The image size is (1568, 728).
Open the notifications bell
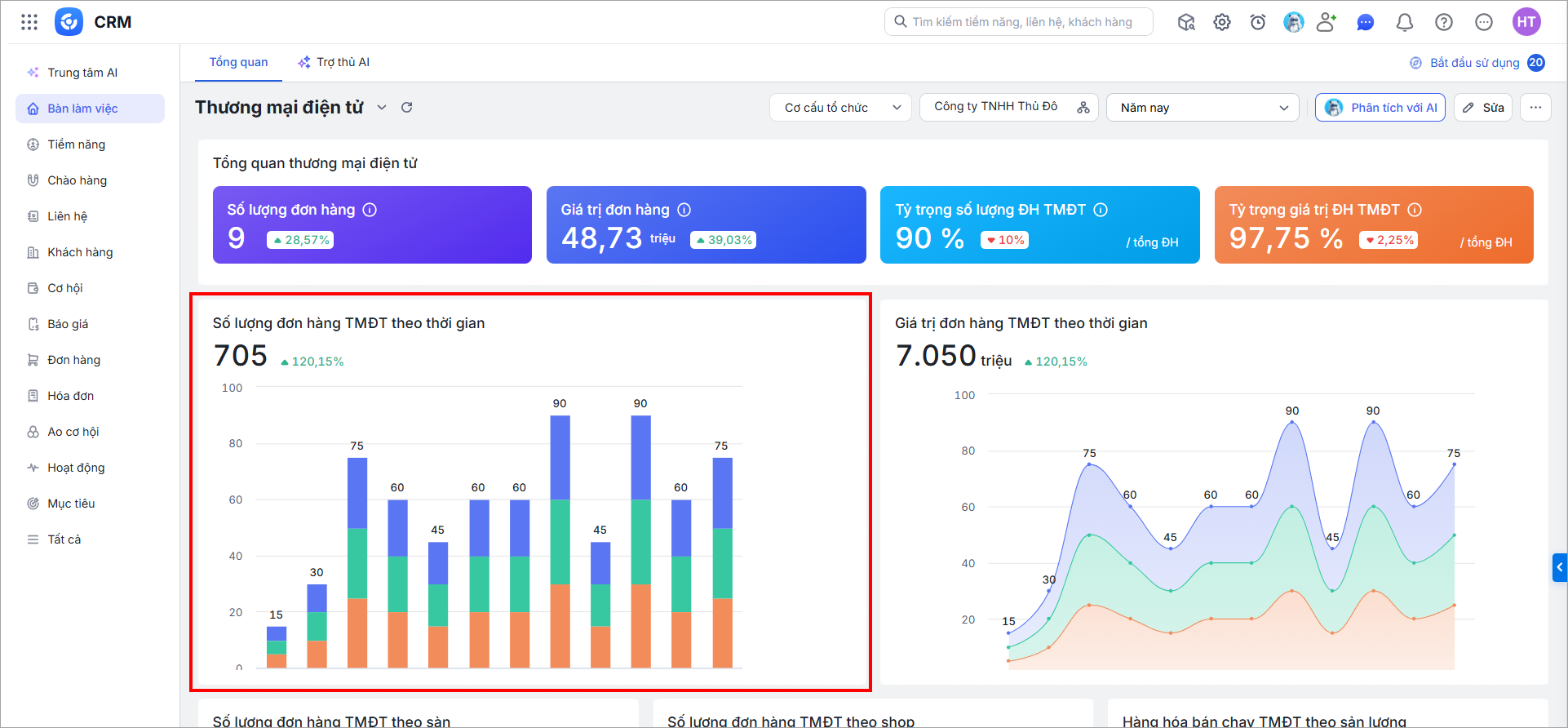(x=1405, y=22)
